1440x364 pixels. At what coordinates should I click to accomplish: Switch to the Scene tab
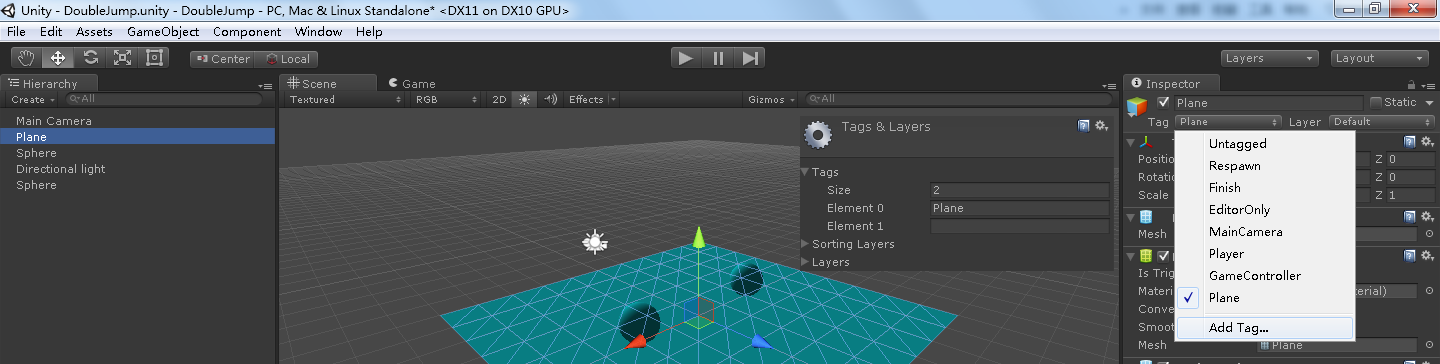click(328, 84)
